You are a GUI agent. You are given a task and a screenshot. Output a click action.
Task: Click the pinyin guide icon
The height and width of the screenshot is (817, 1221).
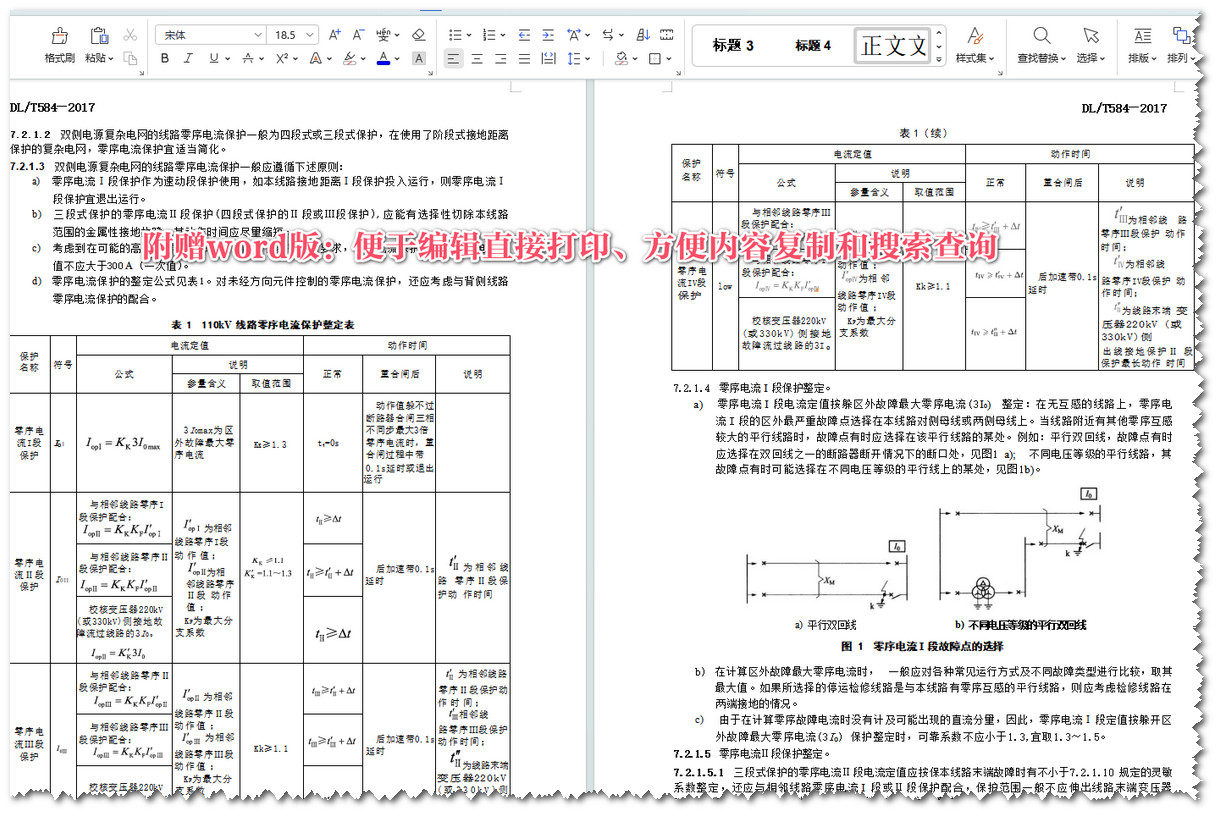384,35
